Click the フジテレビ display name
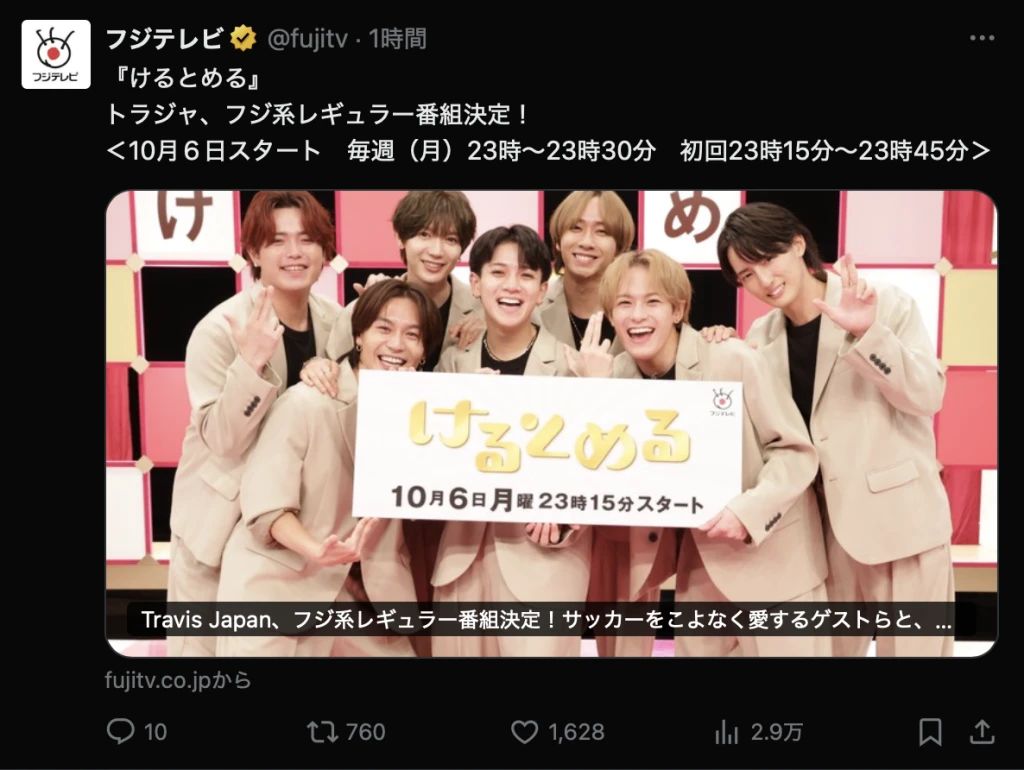This screenshot has width=1024, height=770. [x=165, y=39]
